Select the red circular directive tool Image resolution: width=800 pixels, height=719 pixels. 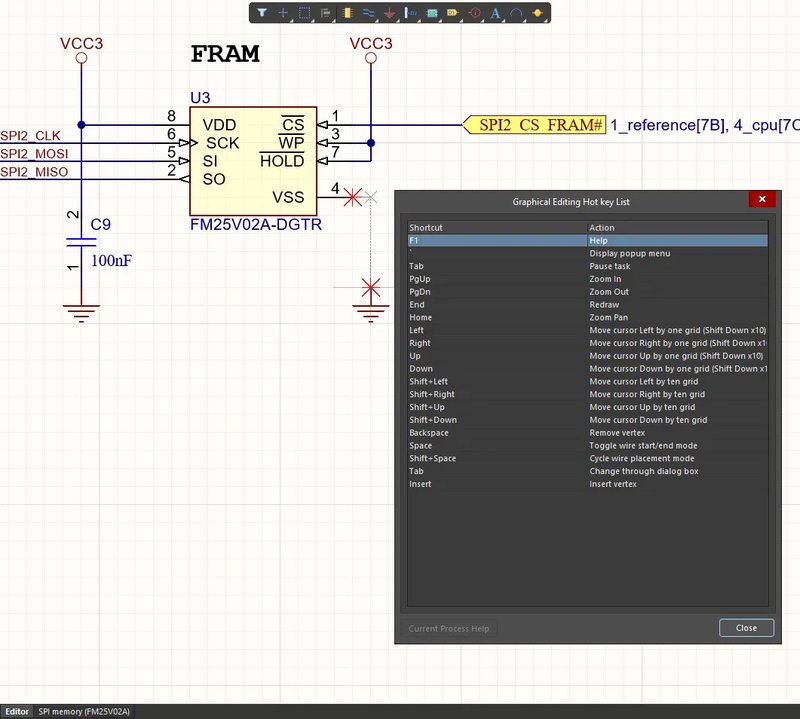click(474, 13)
